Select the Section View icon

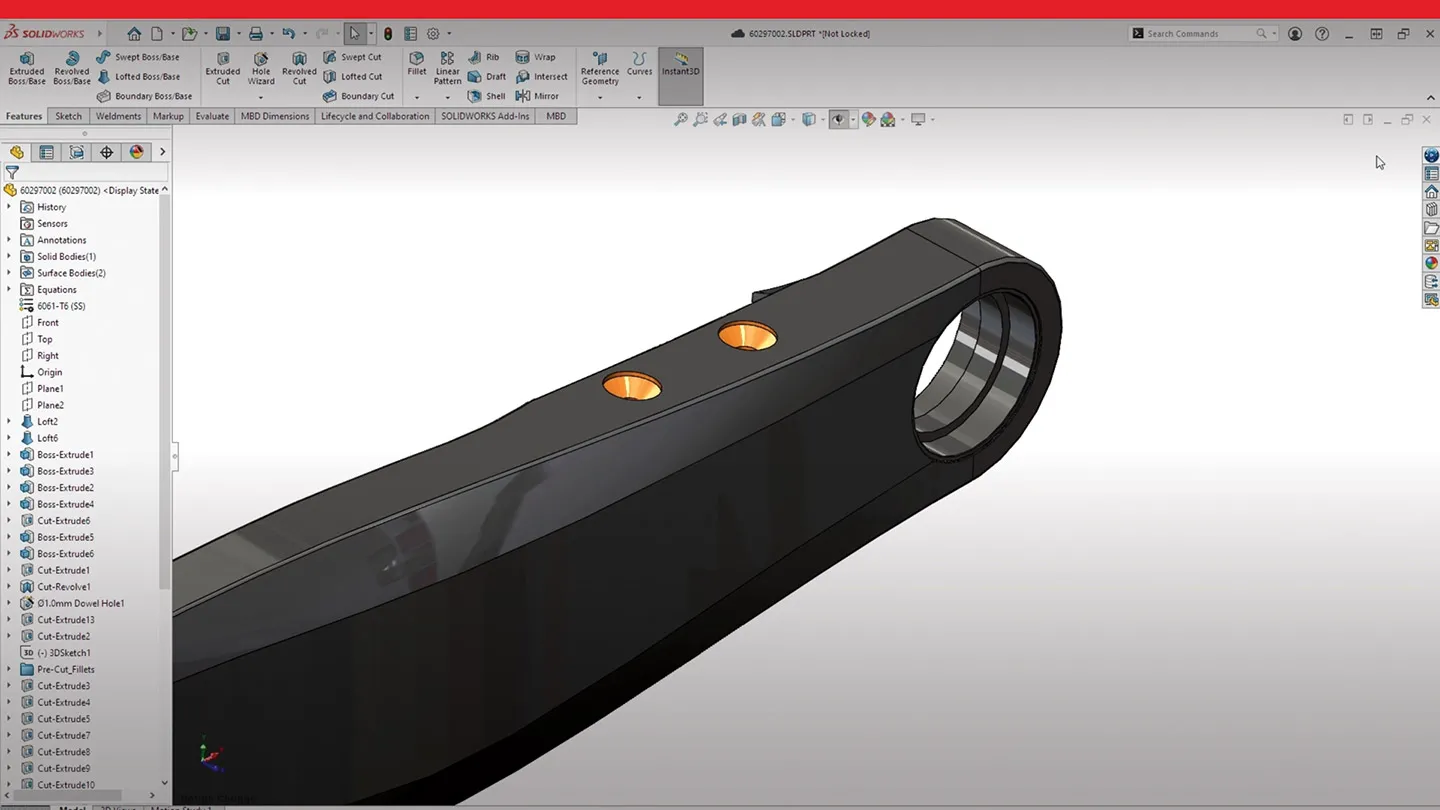click(739, 119)
